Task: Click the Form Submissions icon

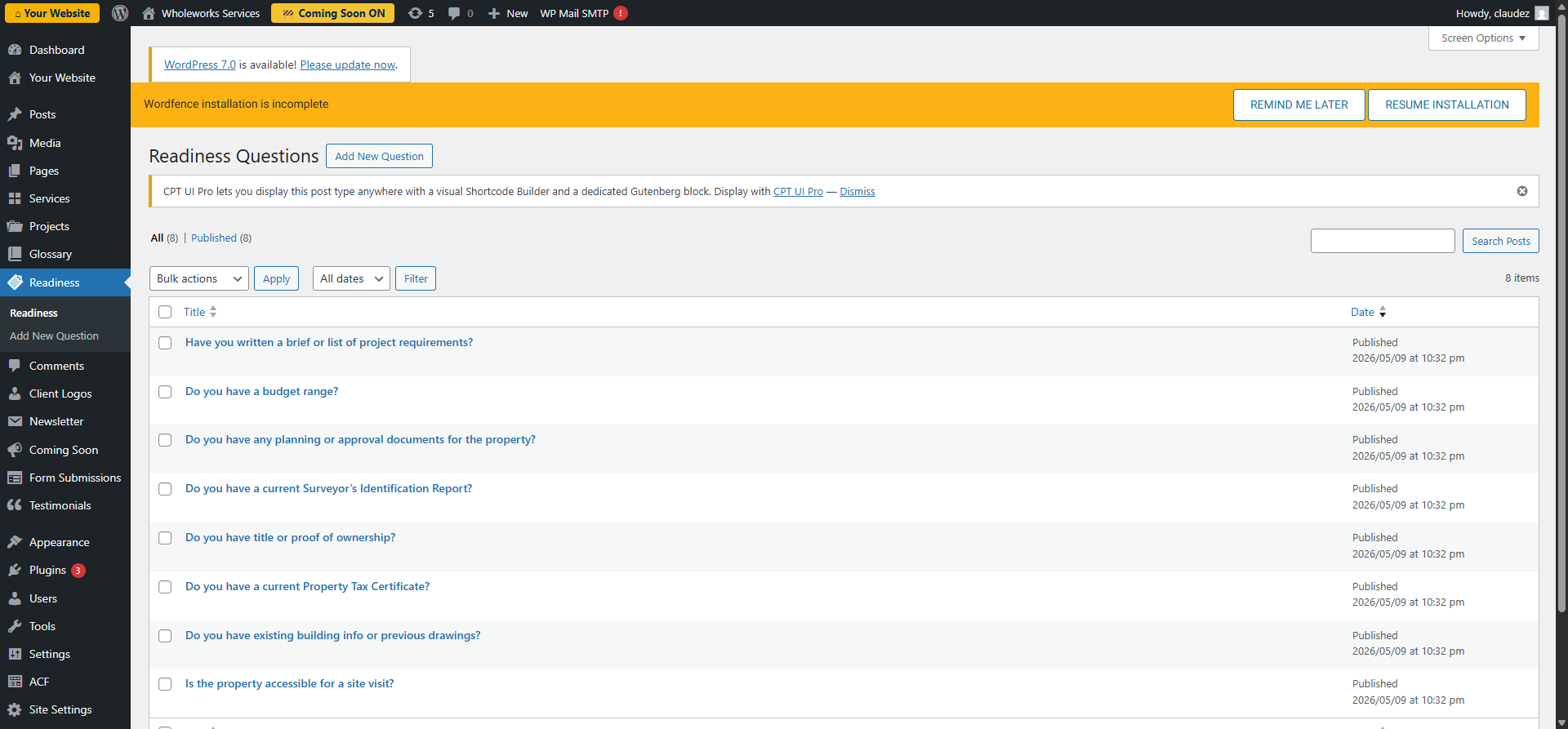Action: [x=15, y=478]
